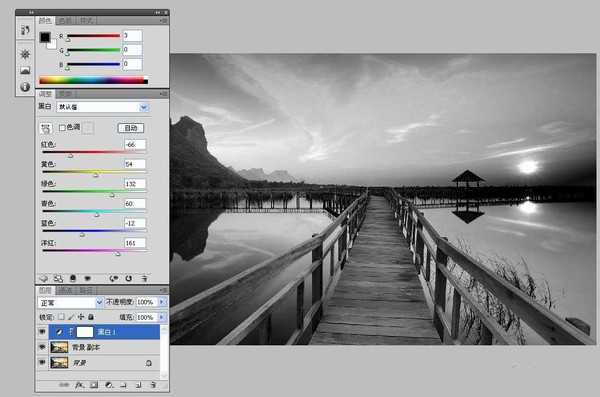The width and height of the screenshot is (600, 397).
Task: Click the black foreground color swatch
Action: coord(45,37)
